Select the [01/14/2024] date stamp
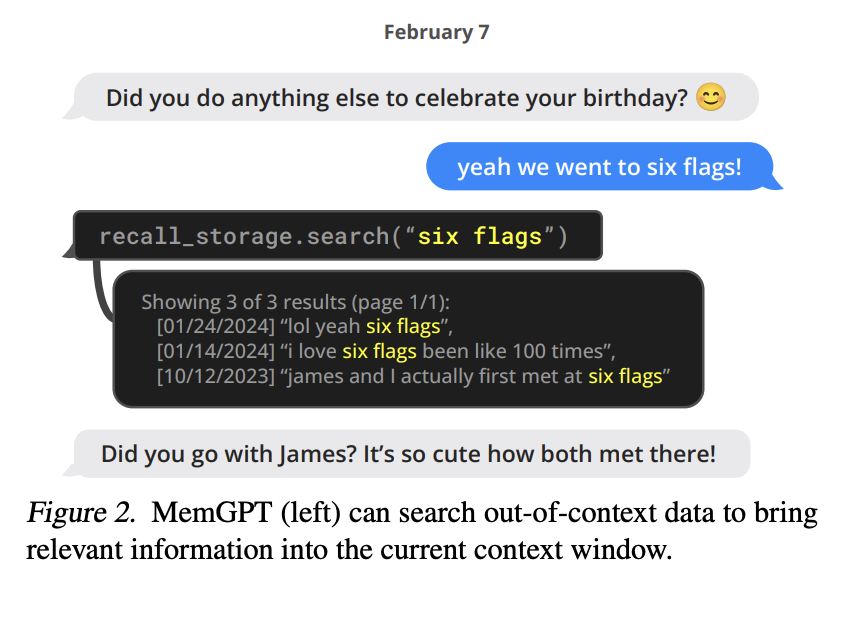This screenshot has width=854, height=622. click(214, 351)
